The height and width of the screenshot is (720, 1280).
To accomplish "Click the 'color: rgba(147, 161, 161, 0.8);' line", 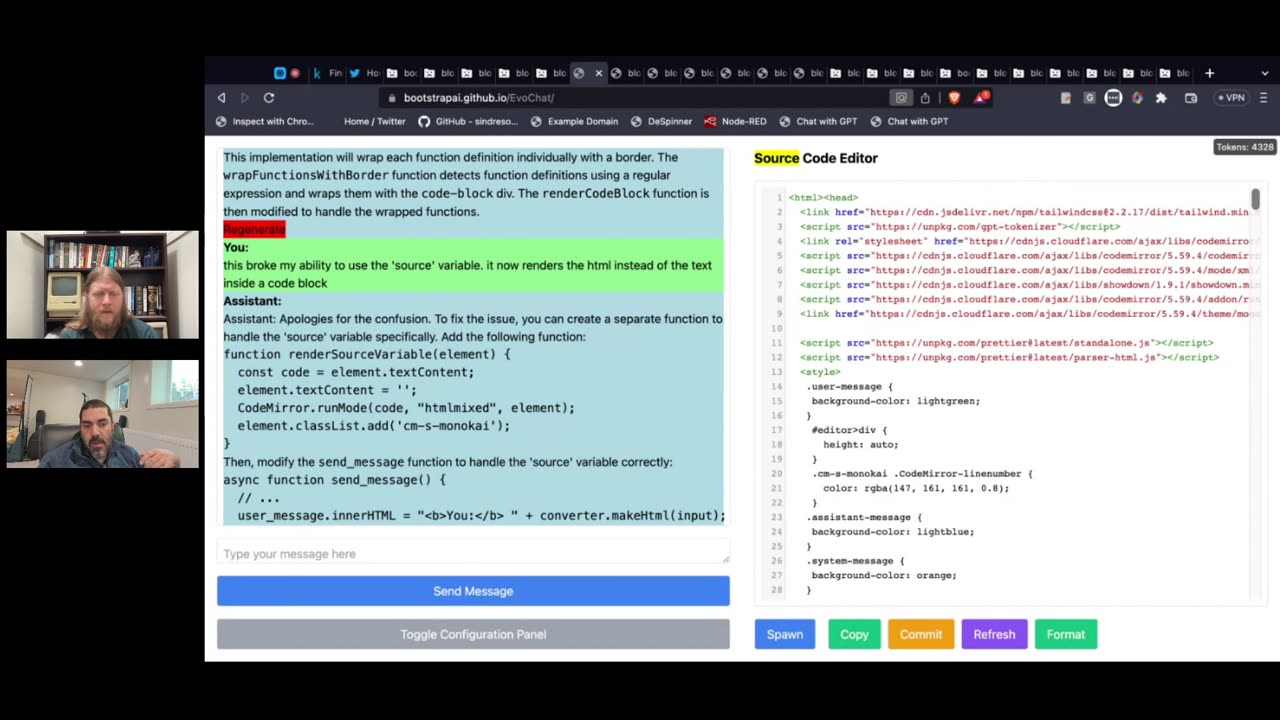I will pyautogui.click(x=917, y=488).
